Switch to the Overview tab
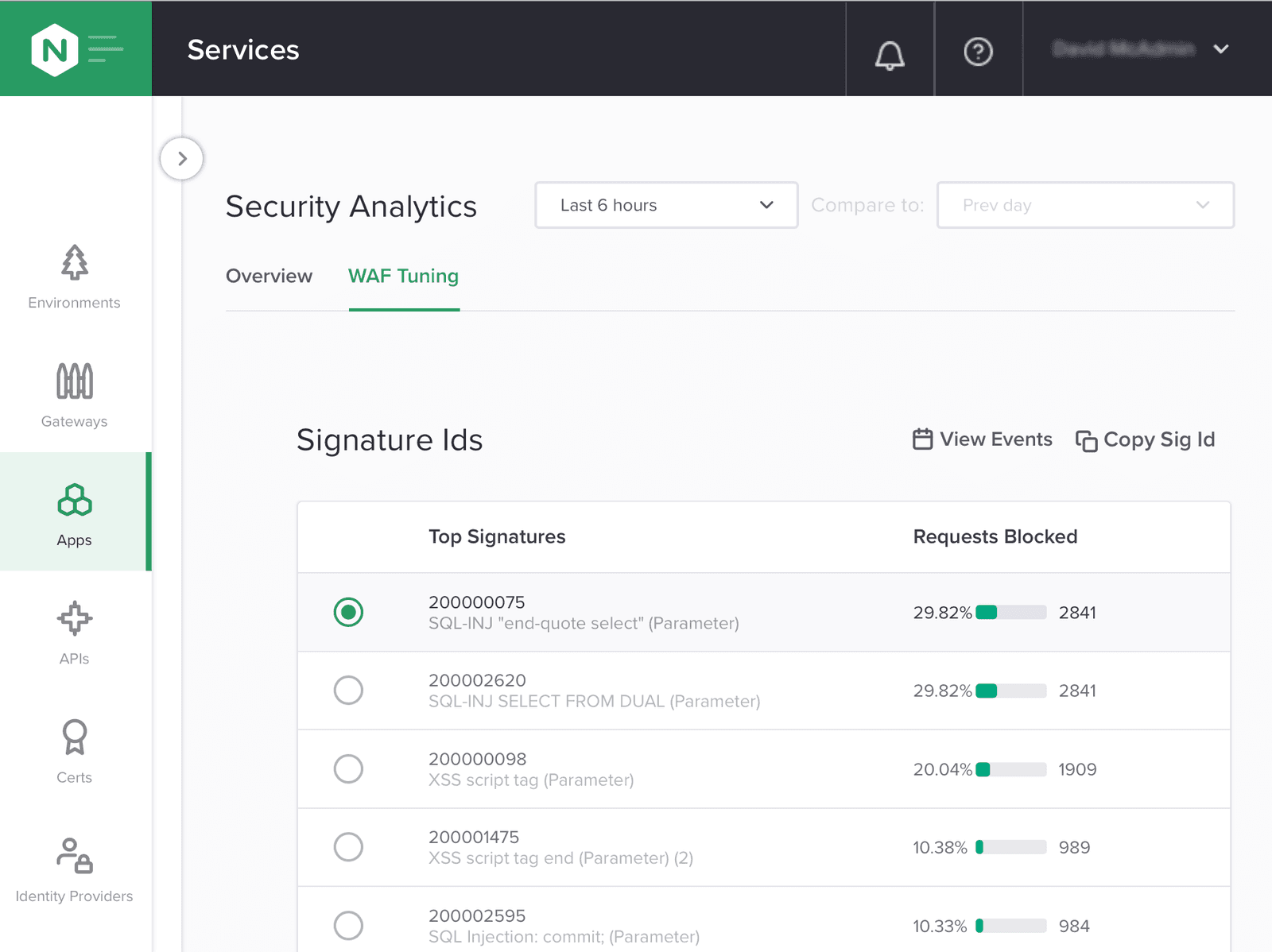This screenshot has height=952, width=1272. click(x=269, y=276)
